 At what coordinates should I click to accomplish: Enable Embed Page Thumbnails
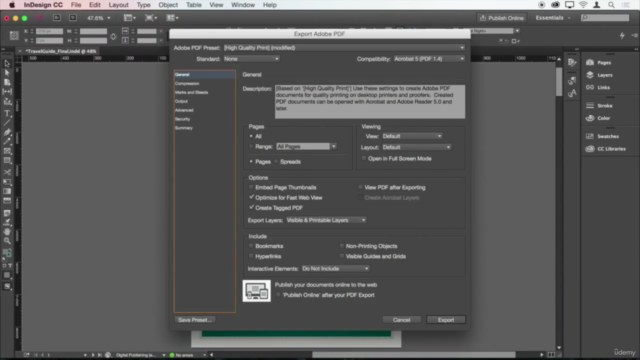pos(251,187)
